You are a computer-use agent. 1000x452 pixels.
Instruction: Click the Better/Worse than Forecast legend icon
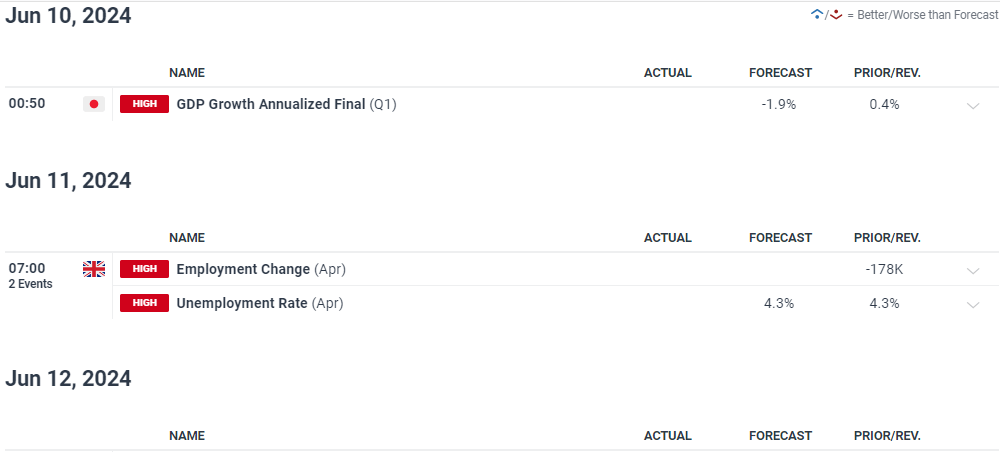click(x=826, y=15)
